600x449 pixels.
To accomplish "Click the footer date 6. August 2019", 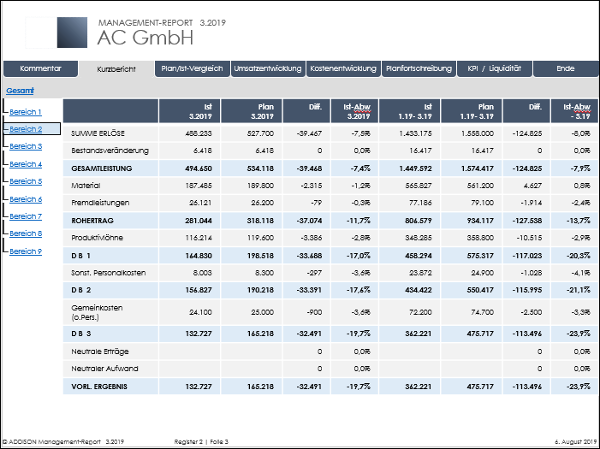I will tap(576, 442).
